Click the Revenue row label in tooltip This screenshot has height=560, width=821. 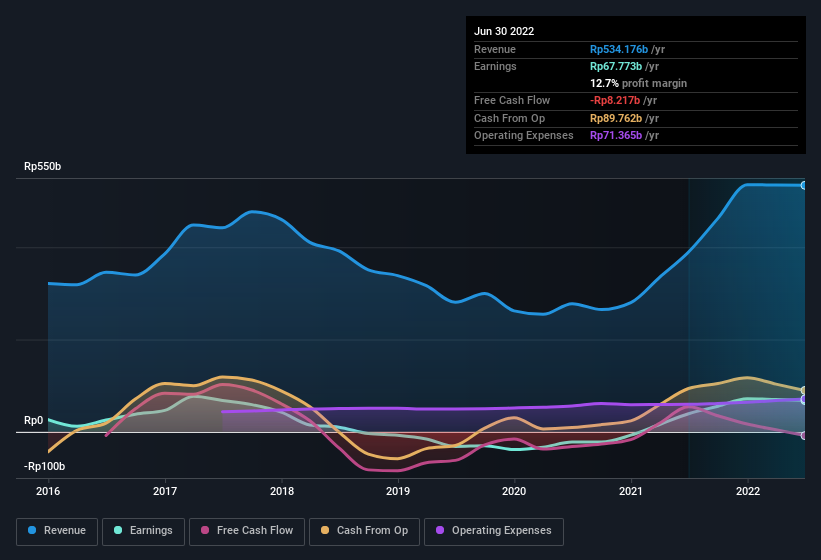pos(495,49)
